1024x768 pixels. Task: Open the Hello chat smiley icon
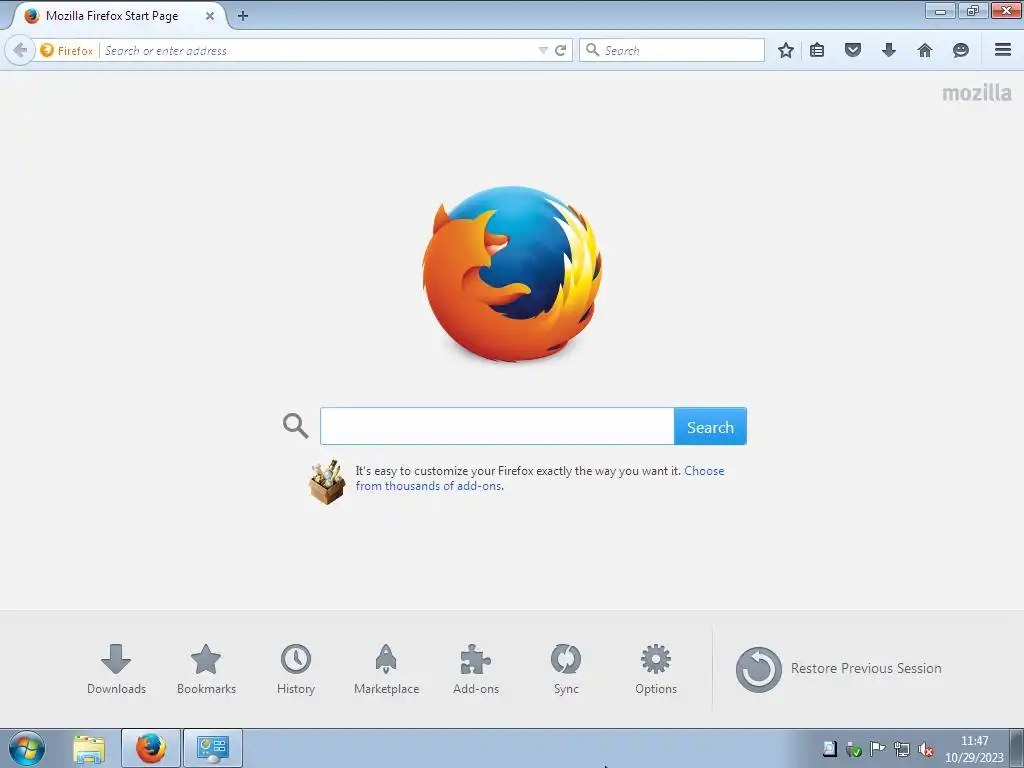click(x=961, y=50)
